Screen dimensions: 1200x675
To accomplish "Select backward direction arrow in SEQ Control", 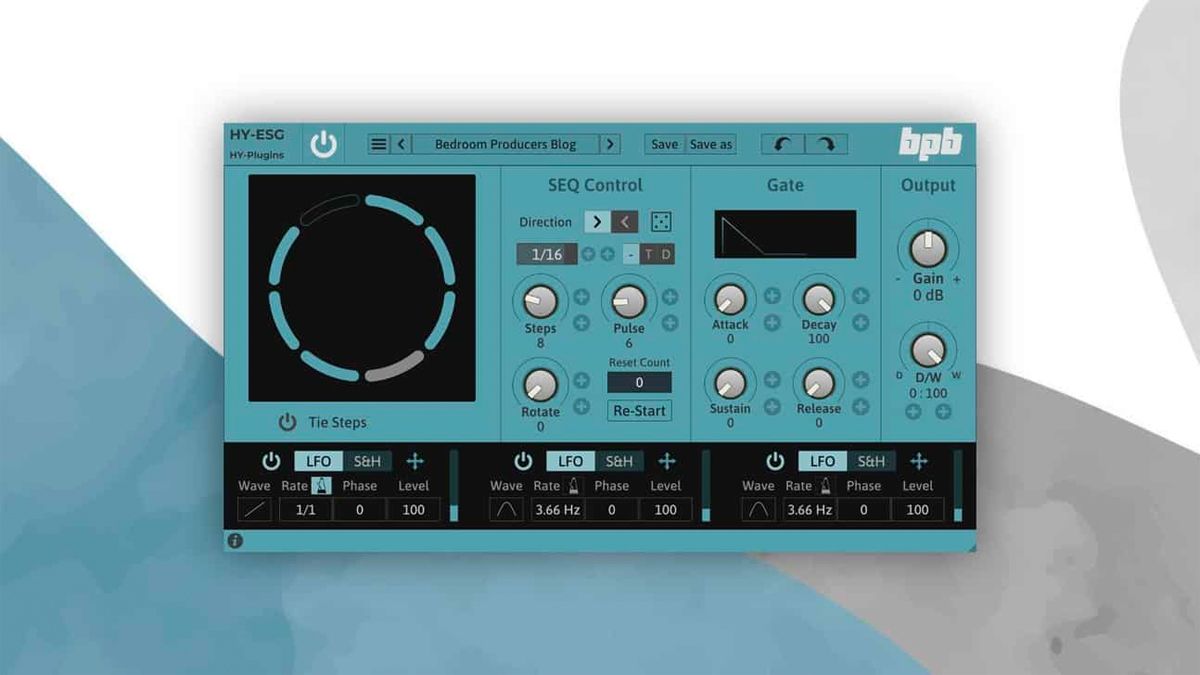I will pyautogui.click(x=623, y=221).
